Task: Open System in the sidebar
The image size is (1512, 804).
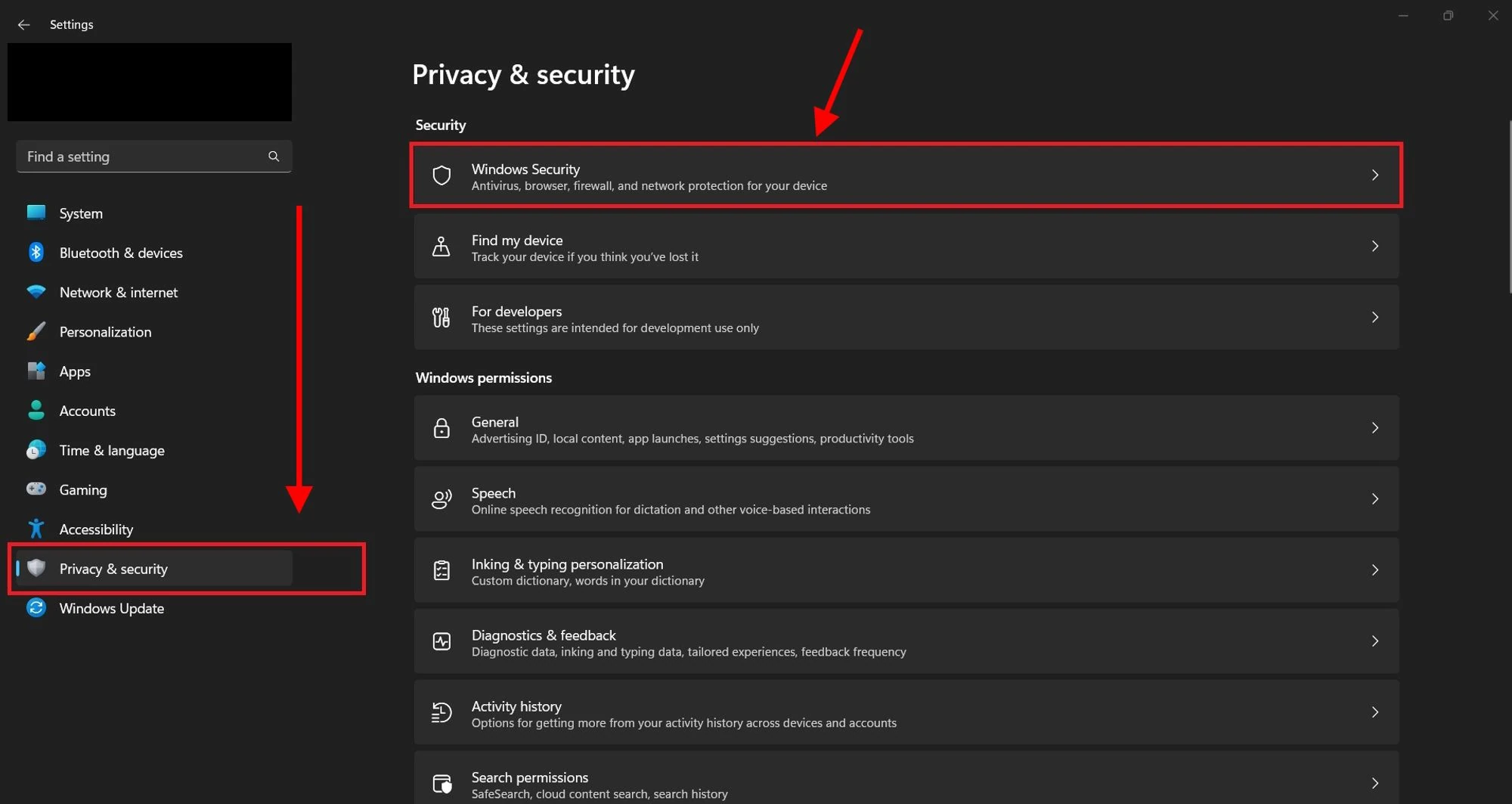Action: (81, 213)
